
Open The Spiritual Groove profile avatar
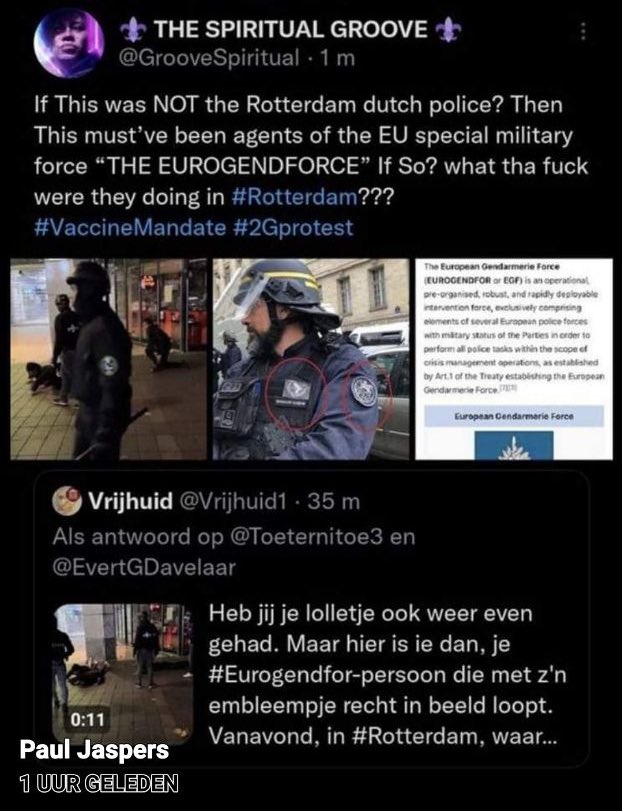coord(69,42)
